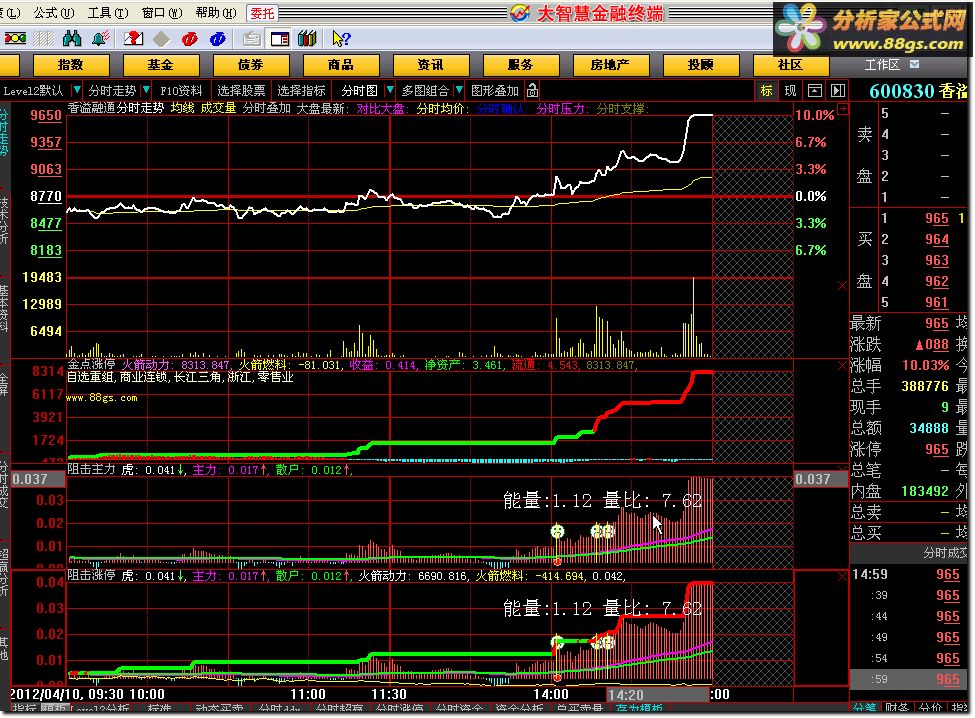The image size is (975, 718).
Task: Click the www.88gs.com link in the chart
Action: click(x=101, y=398)
